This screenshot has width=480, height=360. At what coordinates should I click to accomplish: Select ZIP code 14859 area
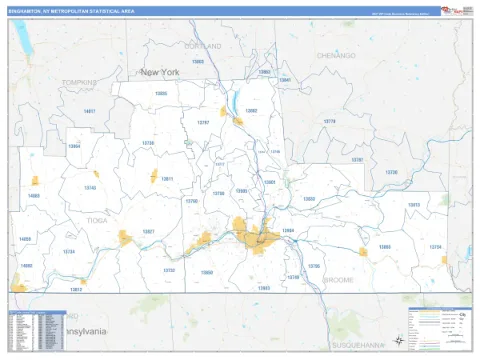click(x=25, y=239)
